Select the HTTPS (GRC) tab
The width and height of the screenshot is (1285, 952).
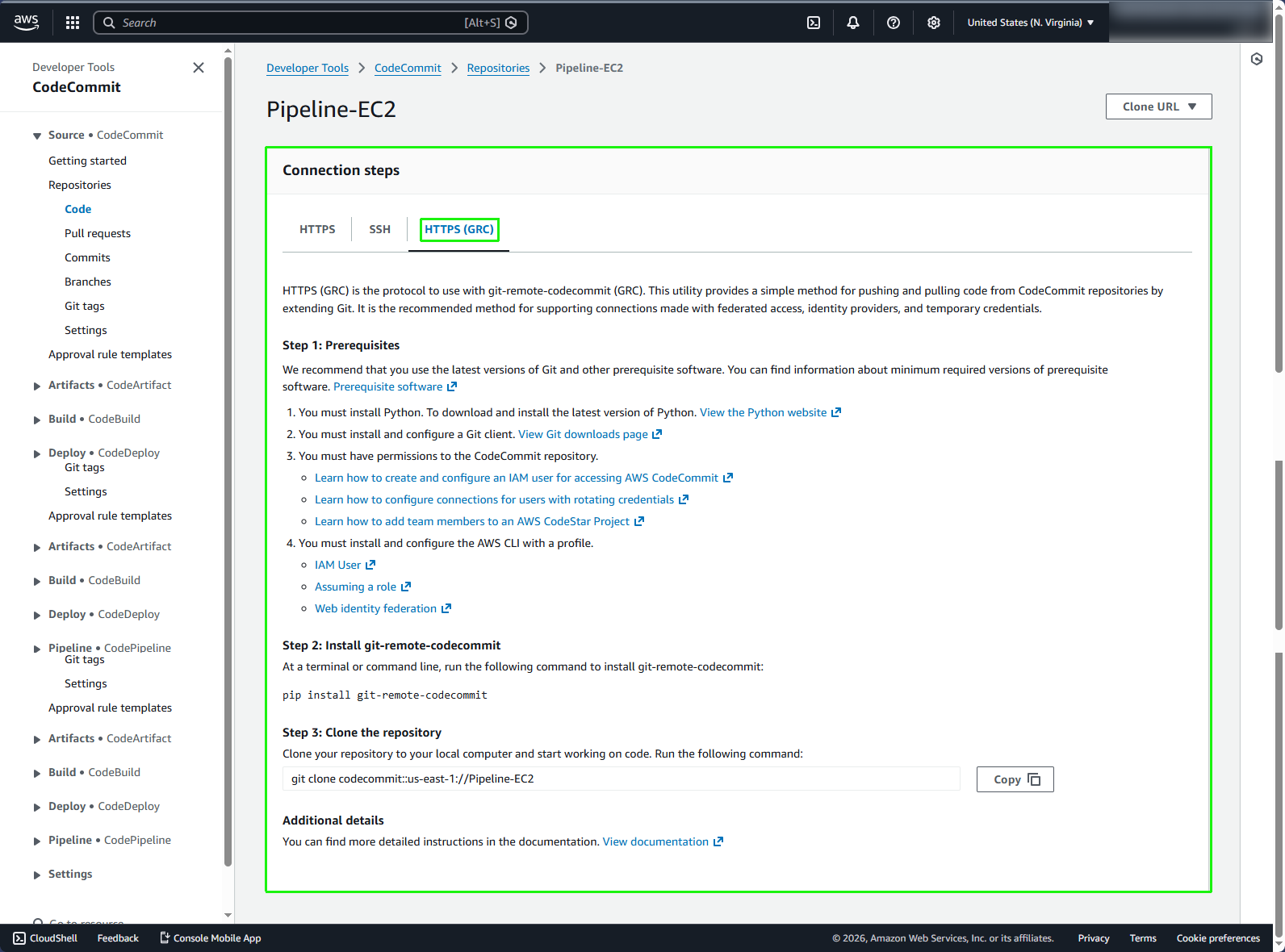(459, 229)
